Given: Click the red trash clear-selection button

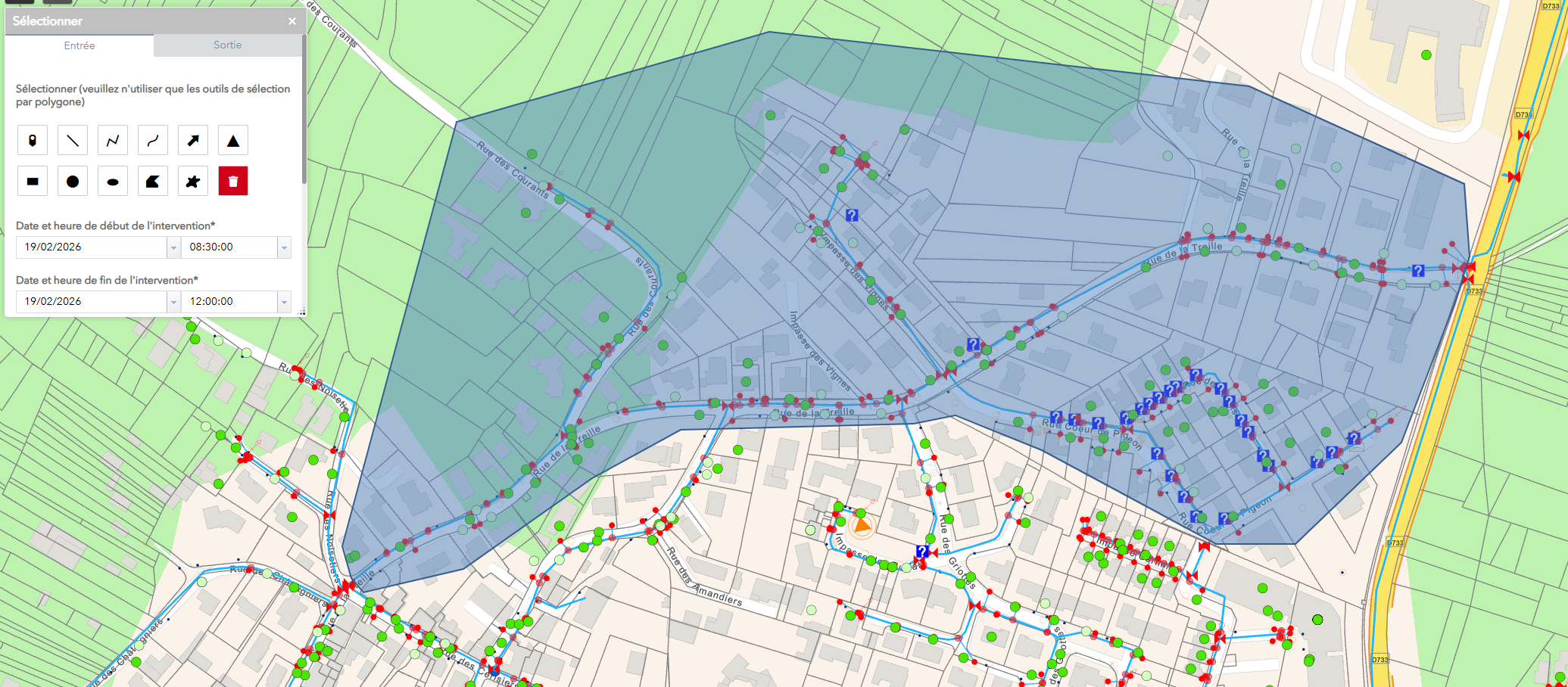Looking at the screenshot, I should (x=233, y=182).
